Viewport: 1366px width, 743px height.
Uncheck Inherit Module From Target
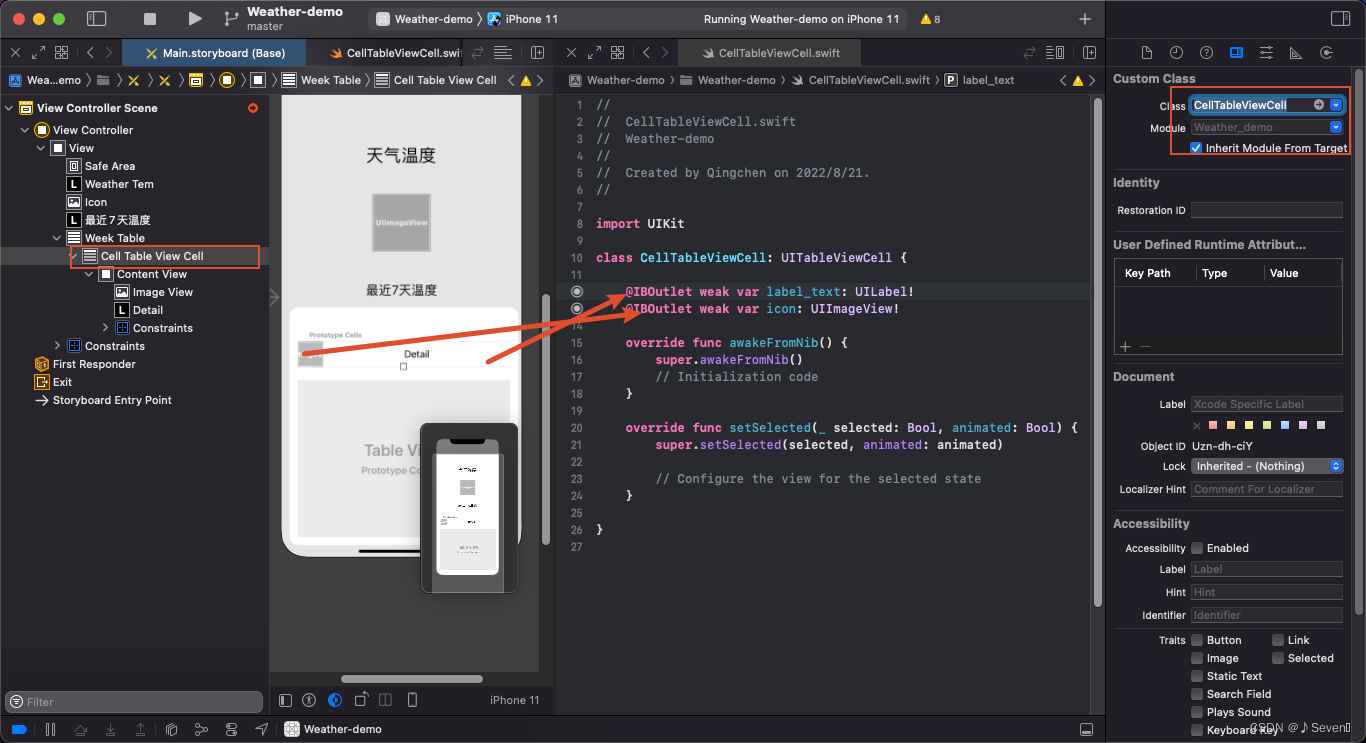[x=1196, y=148]
